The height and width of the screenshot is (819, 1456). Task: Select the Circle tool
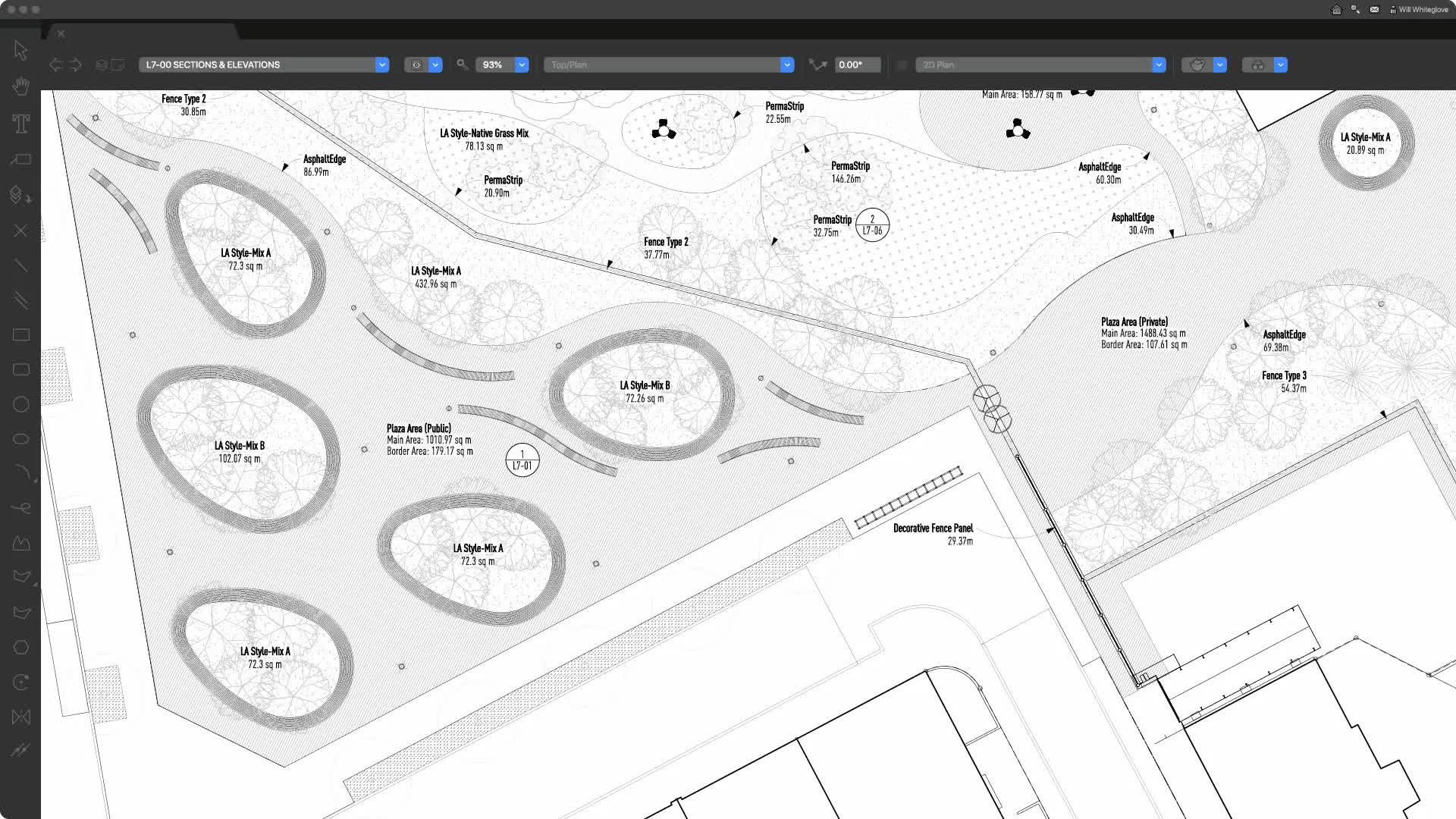tap(21, 404)
